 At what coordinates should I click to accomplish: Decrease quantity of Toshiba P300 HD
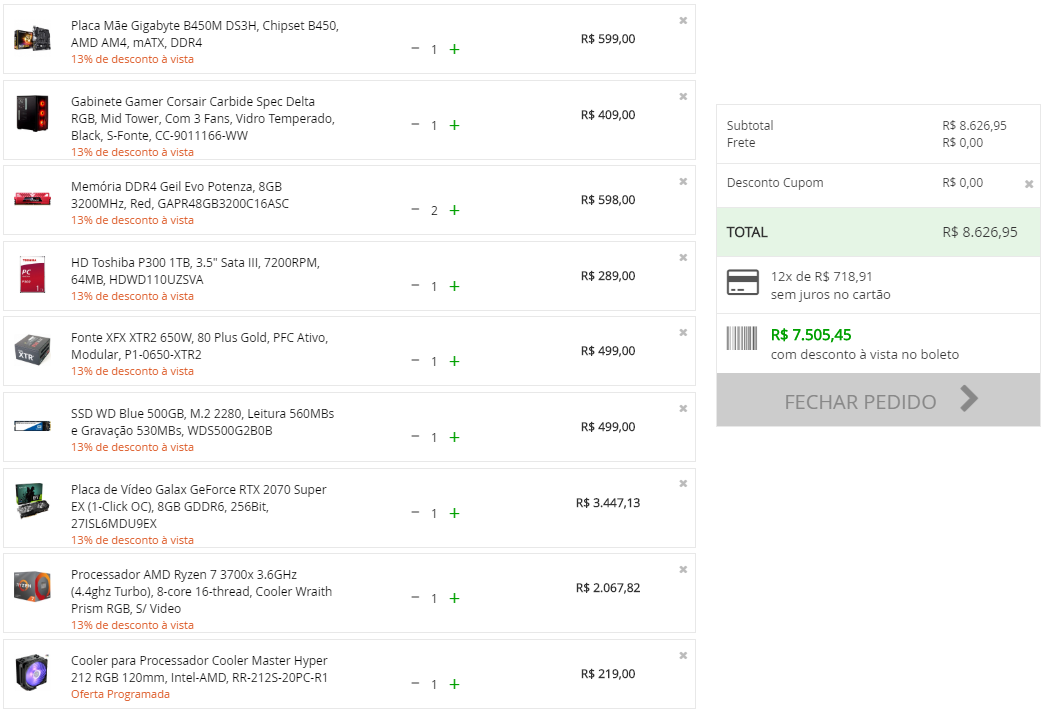[x=415, y=286]
